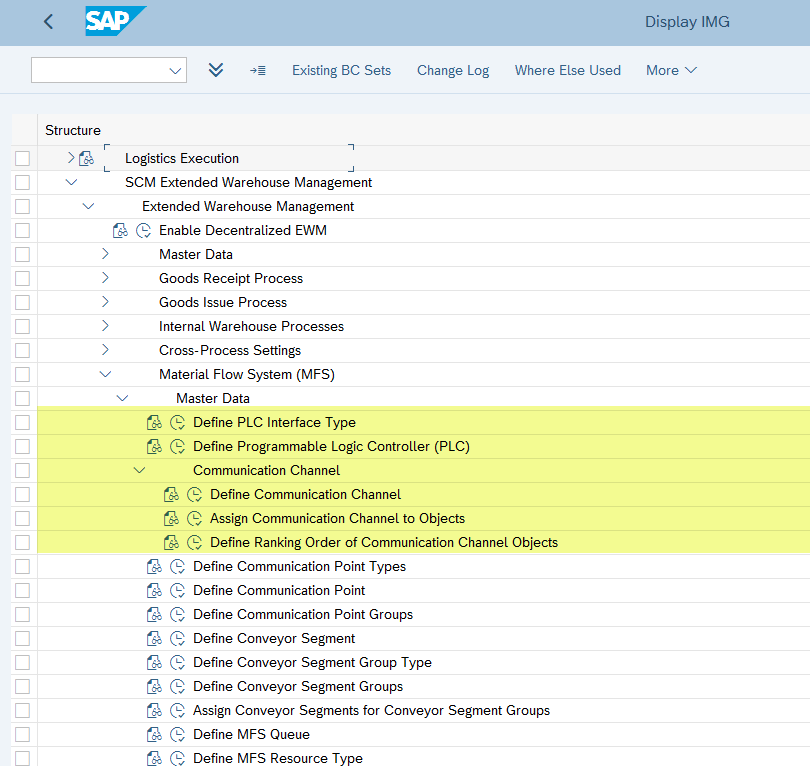Expand the Goods Issue Process node
This screenshot has width=810, height=766.
click(x=105, y=303)
